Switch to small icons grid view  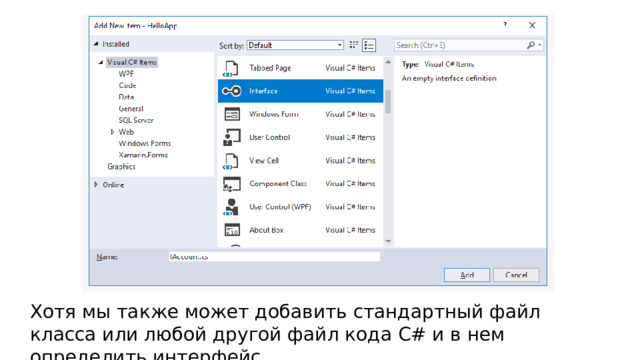(x=354, y=45)
